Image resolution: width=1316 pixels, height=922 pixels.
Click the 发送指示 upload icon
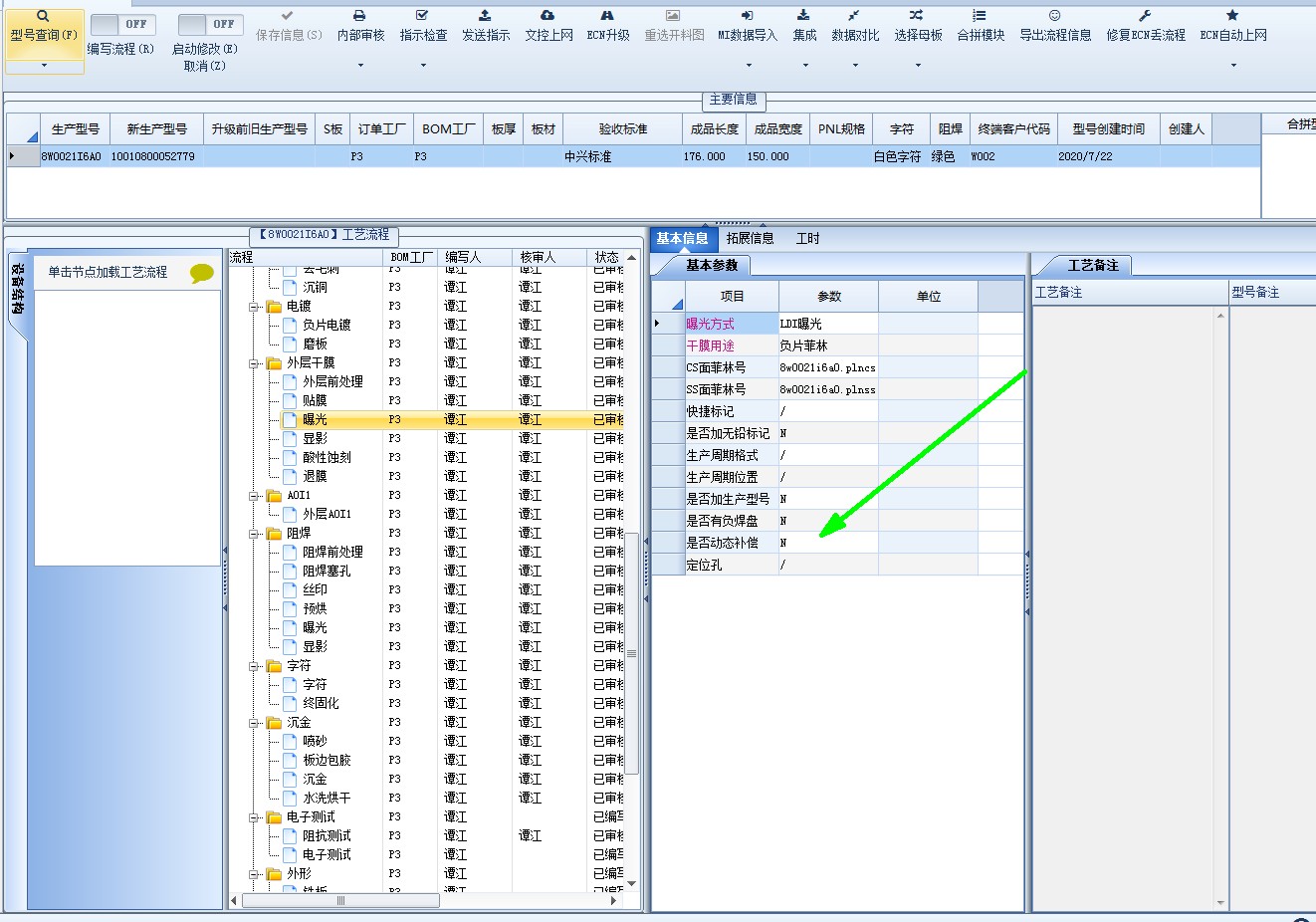point(485,16)
